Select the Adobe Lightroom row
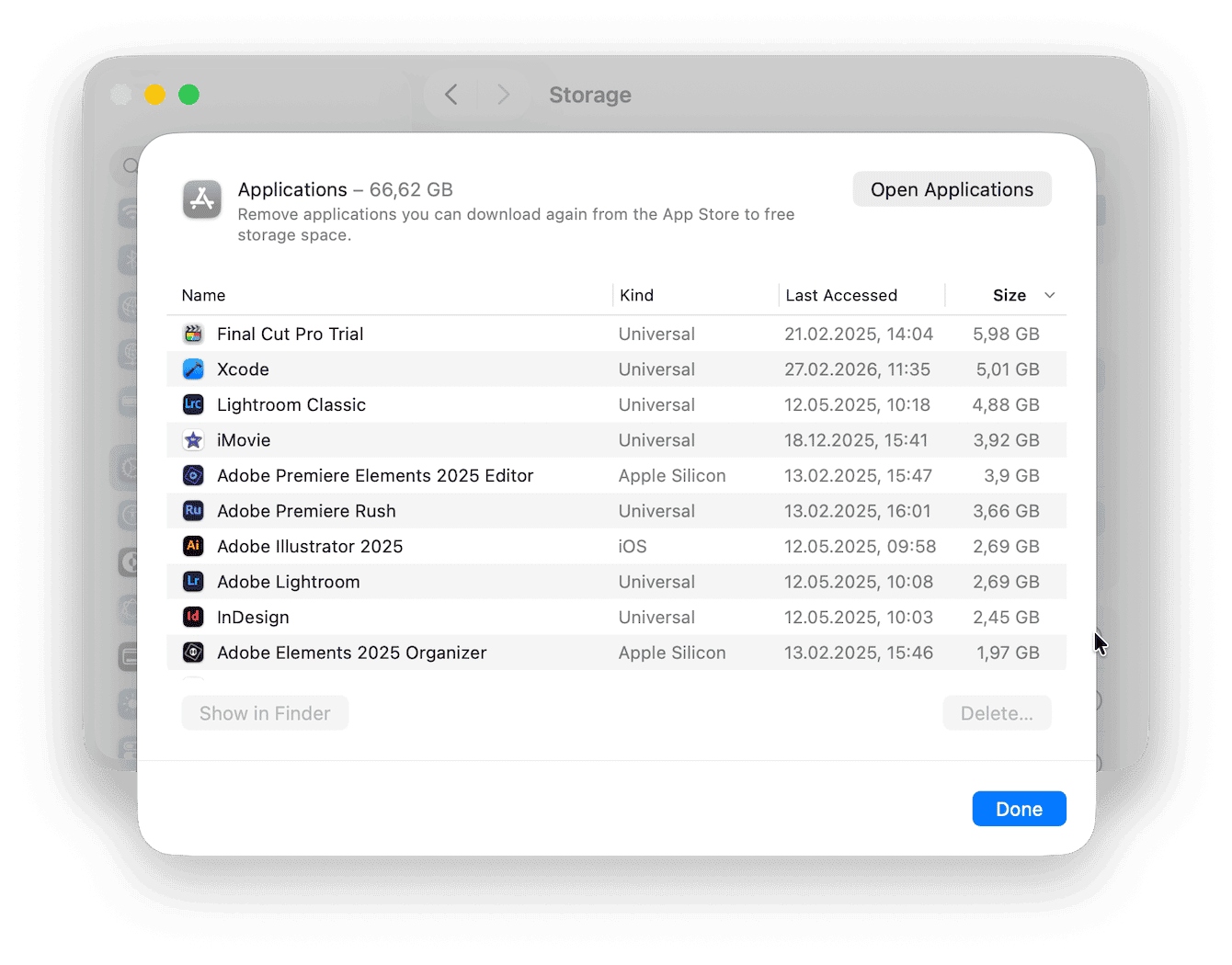Screen dimensions: 1232x965 [552, 581]
